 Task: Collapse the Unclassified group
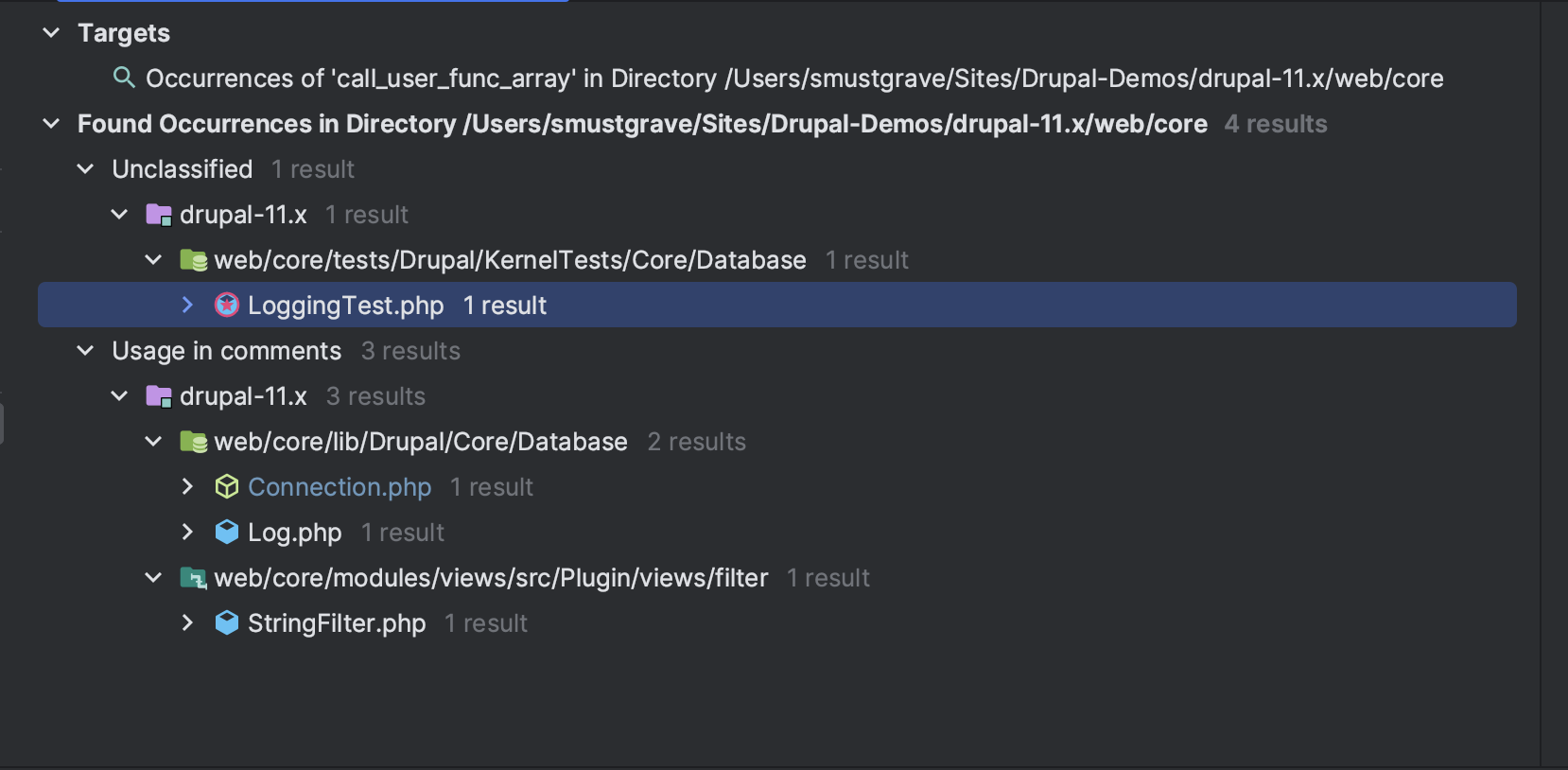click(85, 169)
